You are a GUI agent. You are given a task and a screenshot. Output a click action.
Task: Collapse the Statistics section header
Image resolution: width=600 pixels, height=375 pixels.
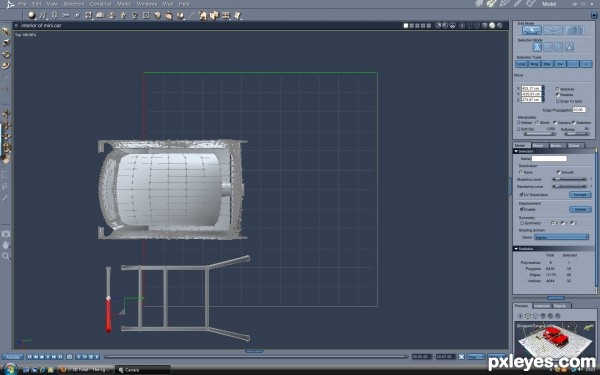tap(554, 249)
